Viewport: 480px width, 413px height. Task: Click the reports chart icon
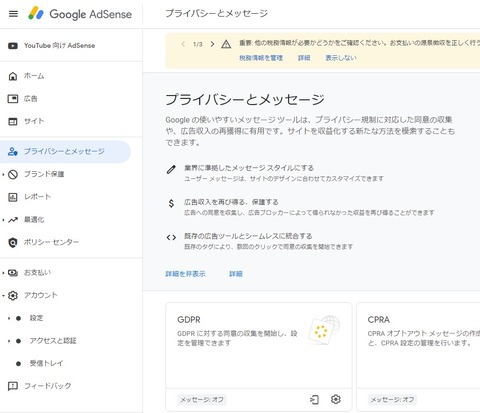[x=13, y=197]
